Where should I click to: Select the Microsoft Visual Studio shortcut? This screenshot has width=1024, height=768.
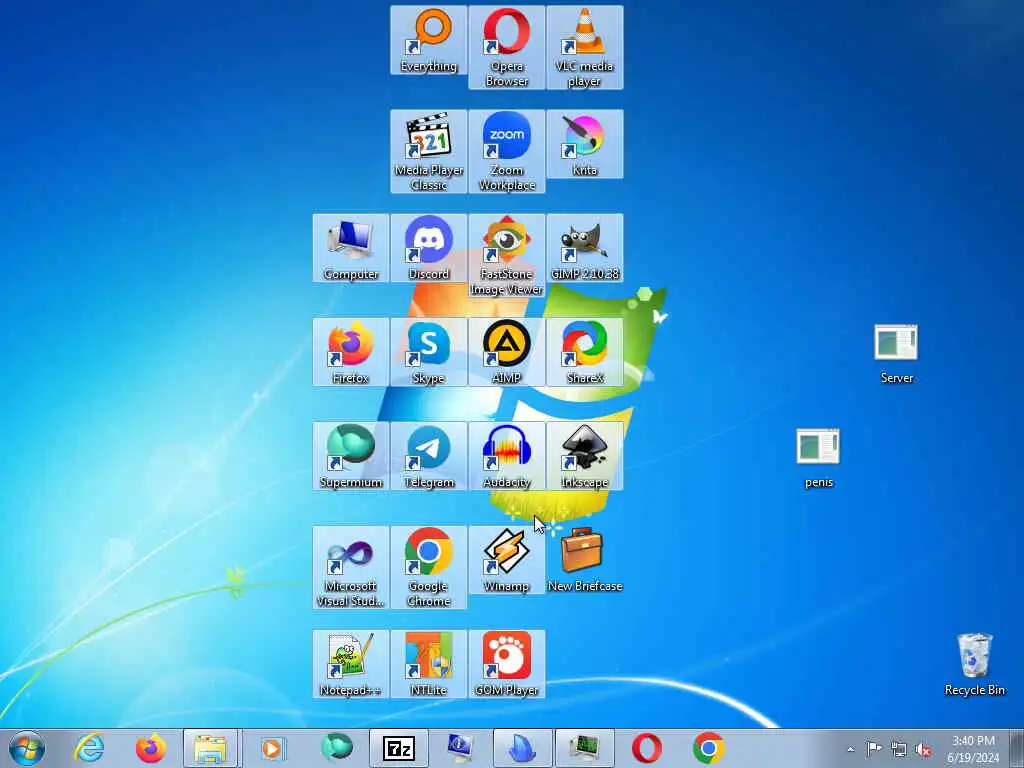point(351,568)
